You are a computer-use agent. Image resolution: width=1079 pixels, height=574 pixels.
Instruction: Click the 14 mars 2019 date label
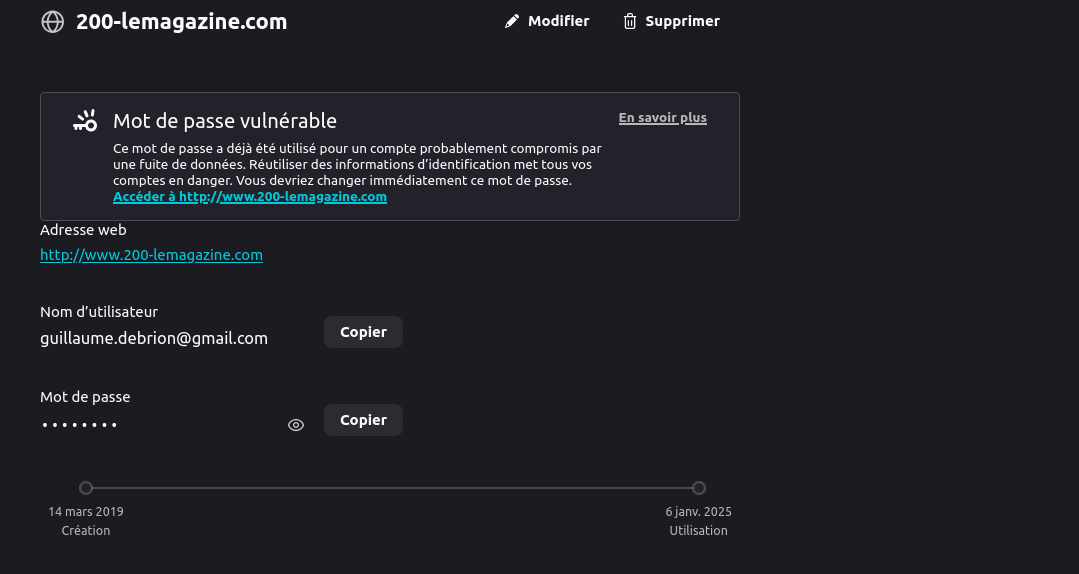pyautogui.click(x=86, y=512)
